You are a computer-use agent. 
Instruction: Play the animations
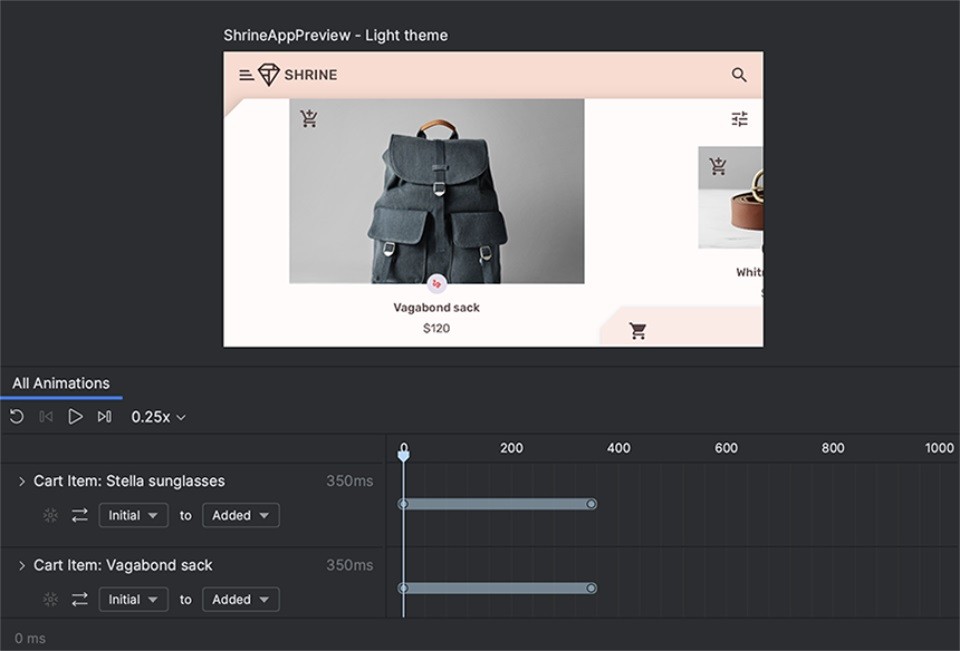pos(75,417)
